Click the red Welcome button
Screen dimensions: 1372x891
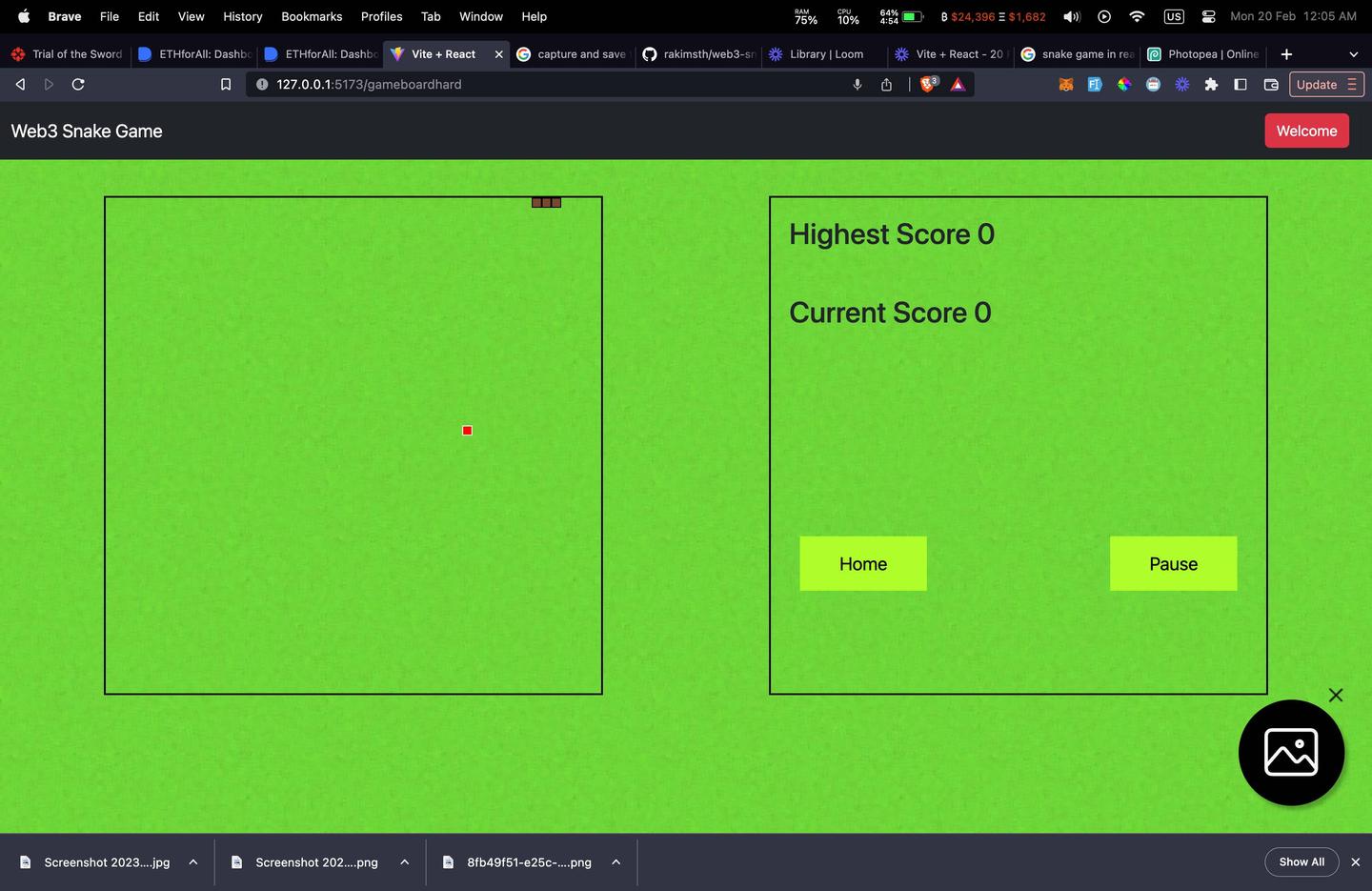(1306, 131)
